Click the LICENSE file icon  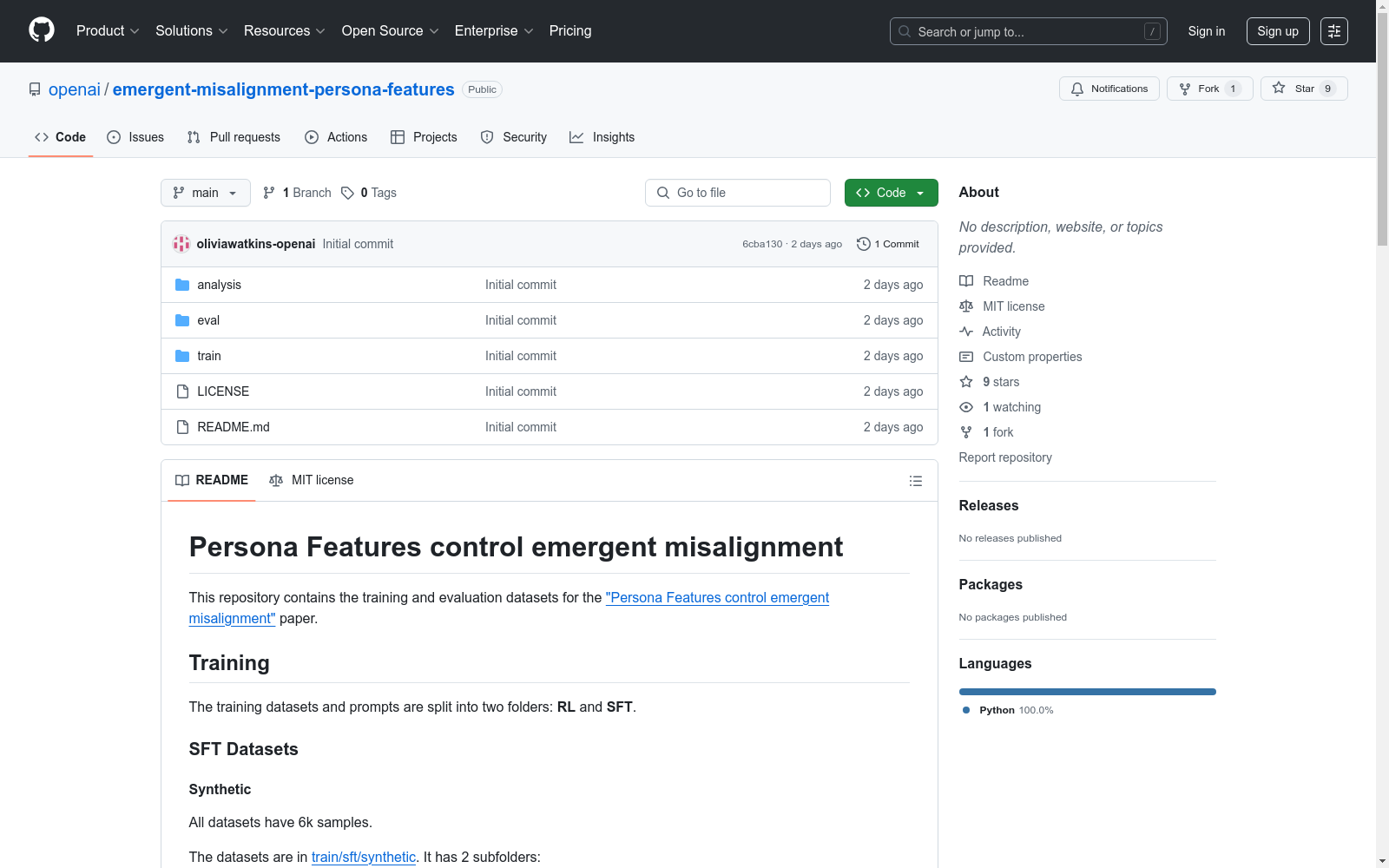[x=182, y=391]
